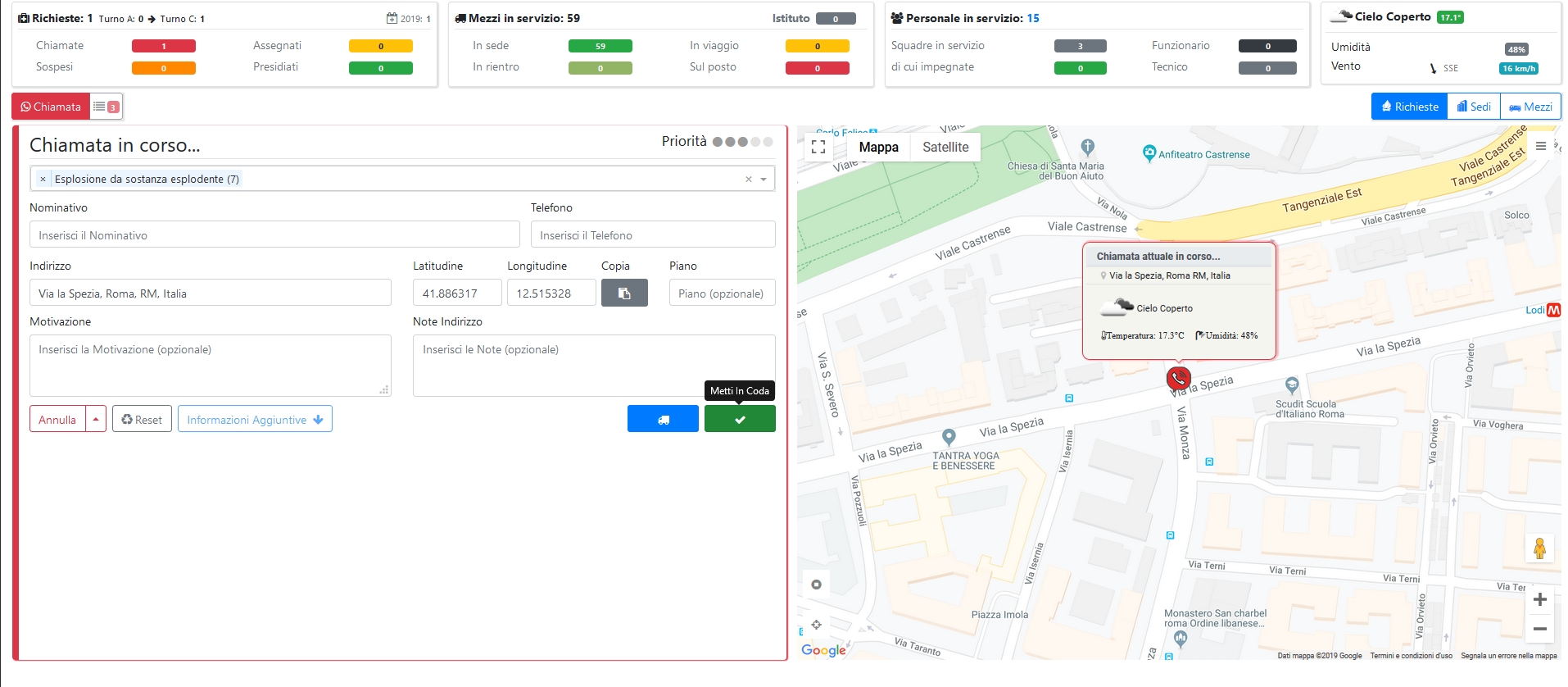Click the 2019 calendar icon
Viewport: 1568px width, 687px height.
coord(392,18)
